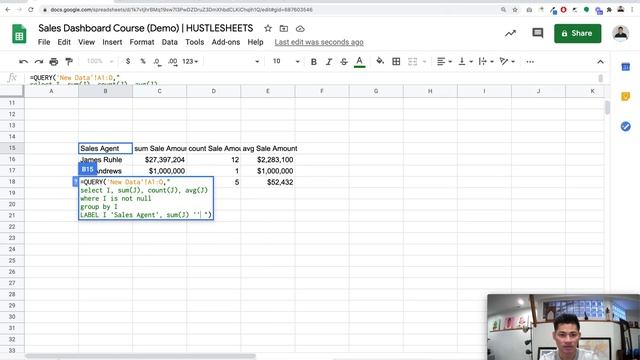Open the Format menu
Image resolution: width=640 pixels, height=360 pixels.
(x=142, y=42)
